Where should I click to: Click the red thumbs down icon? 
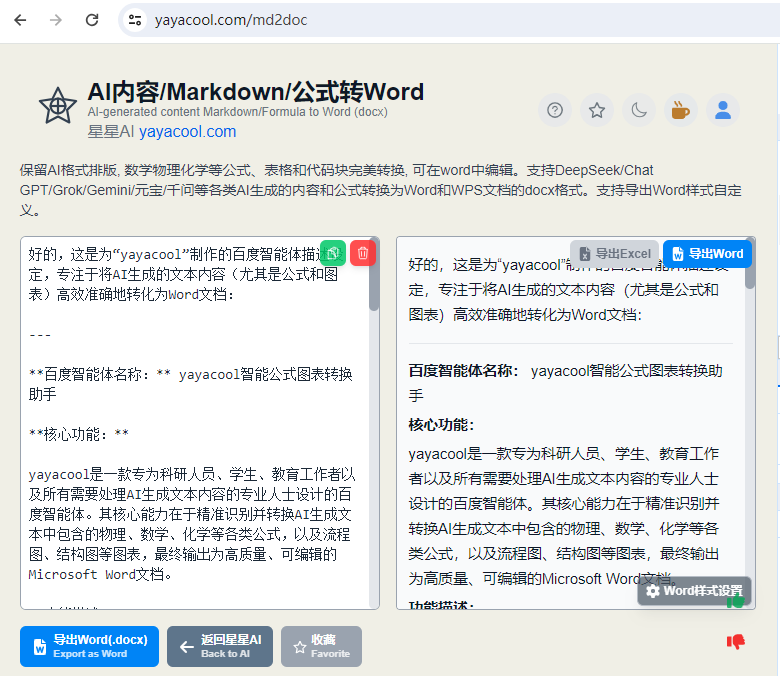[736, 642]
